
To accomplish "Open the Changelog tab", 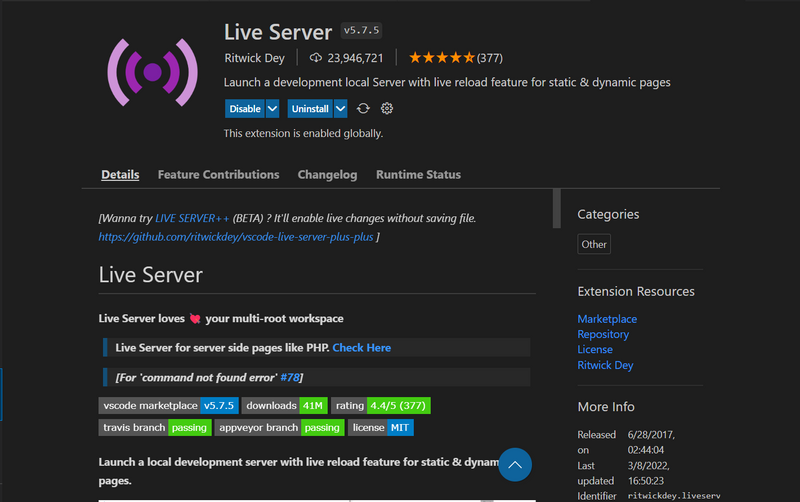I will (328, 174).
